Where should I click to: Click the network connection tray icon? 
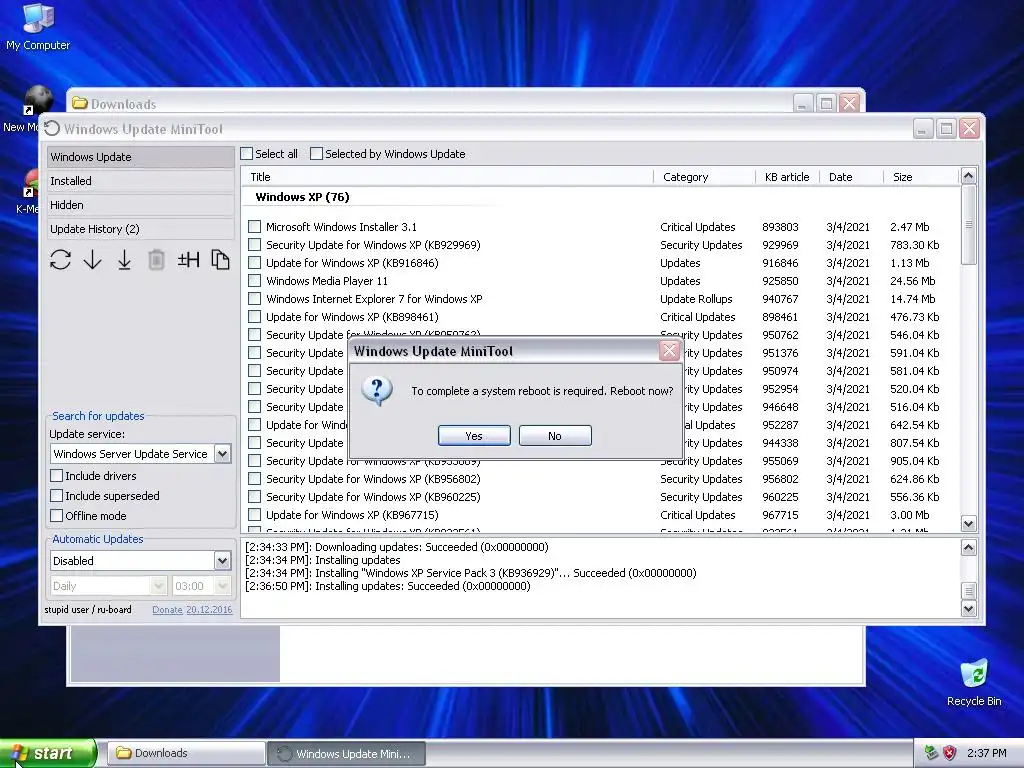[931, 753]
